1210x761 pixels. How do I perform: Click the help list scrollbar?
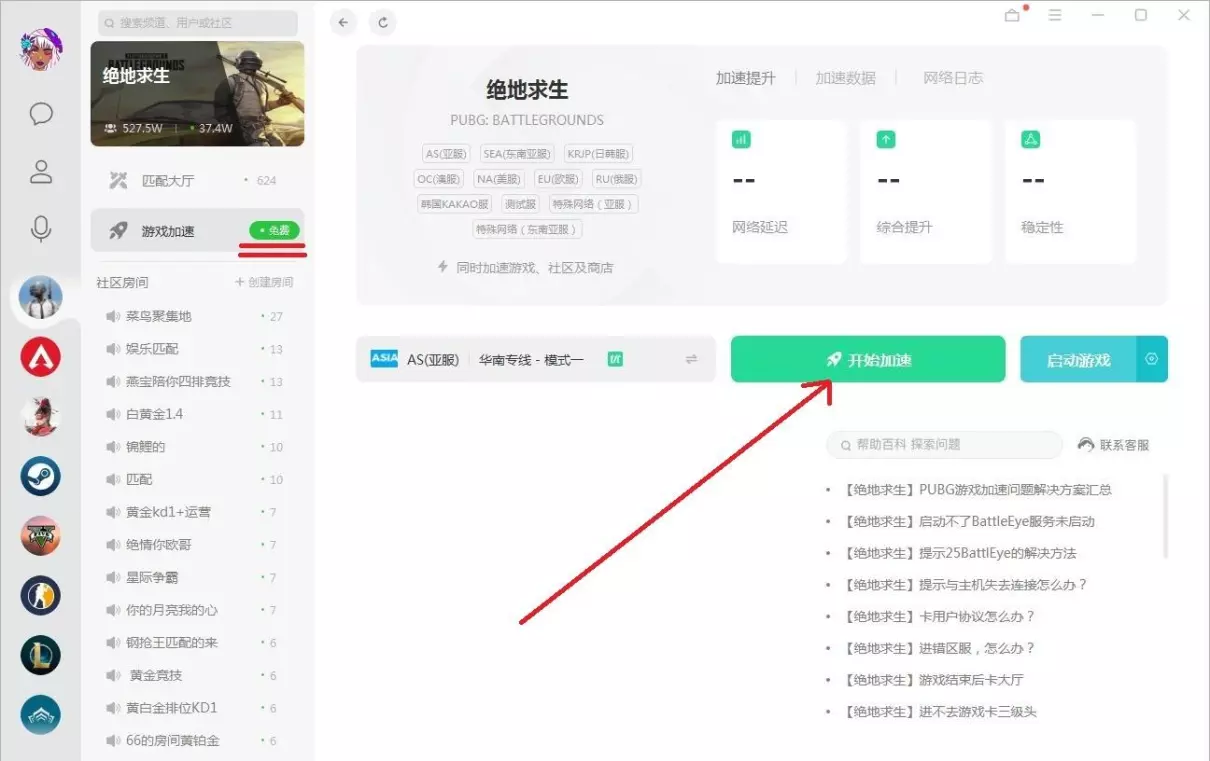pyautogui.click(x=1165, y=516)
